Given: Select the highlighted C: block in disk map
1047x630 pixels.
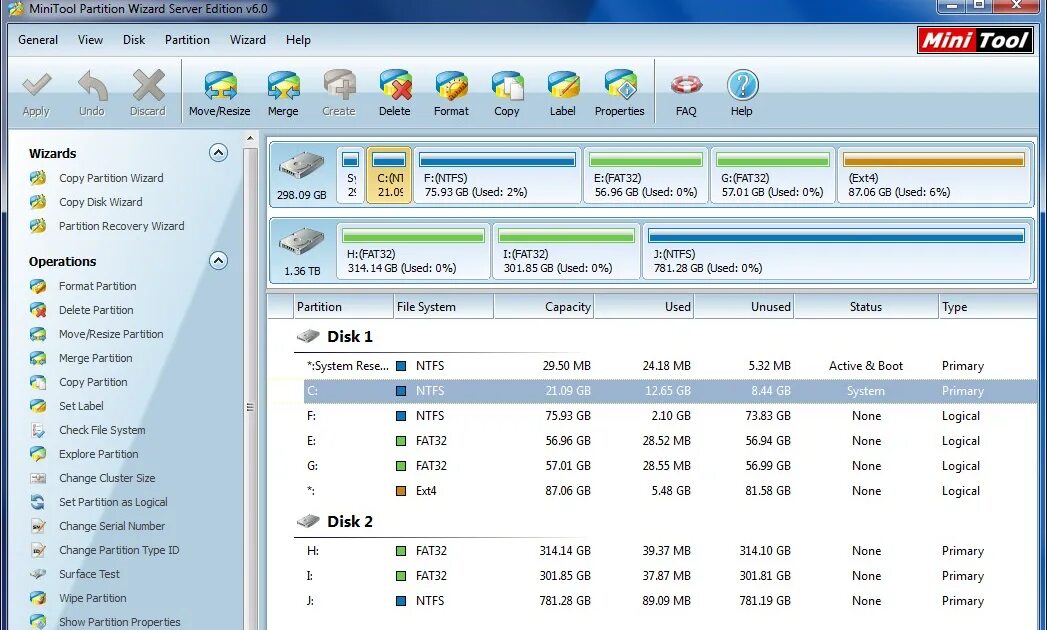Looking at the screenshot, I should [x=389, y=176].
